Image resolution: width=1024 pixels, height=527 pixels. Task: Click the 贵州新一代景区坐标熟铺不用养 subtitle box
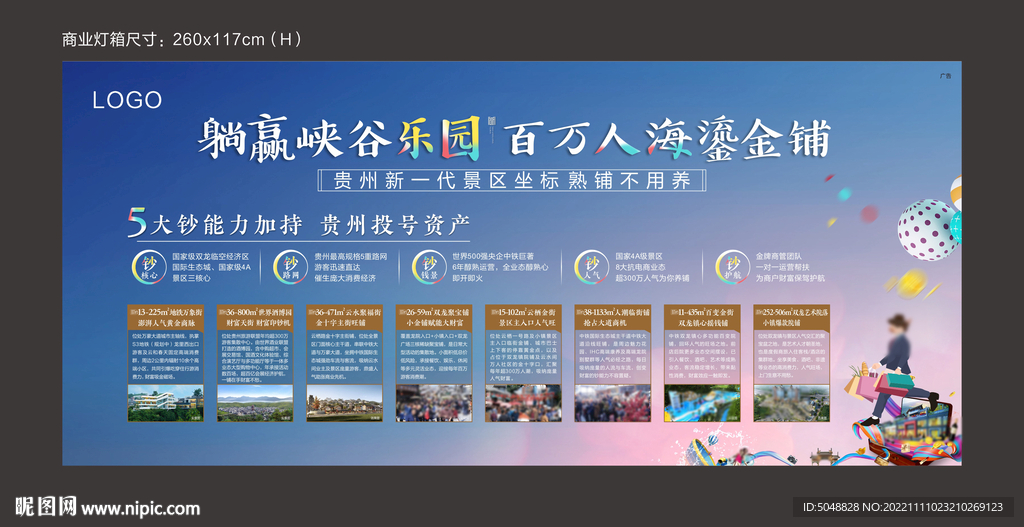[x=512, y=180]
